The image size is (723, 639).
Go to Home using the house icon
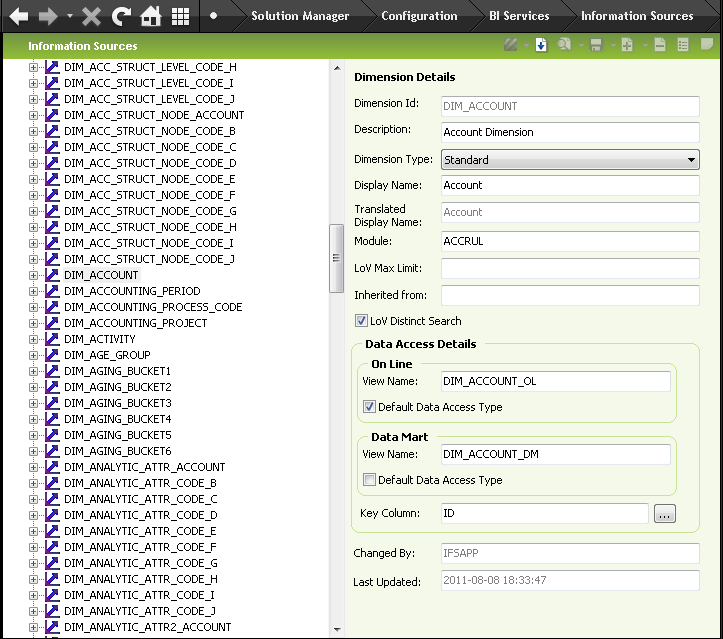(x=151, y=16)
